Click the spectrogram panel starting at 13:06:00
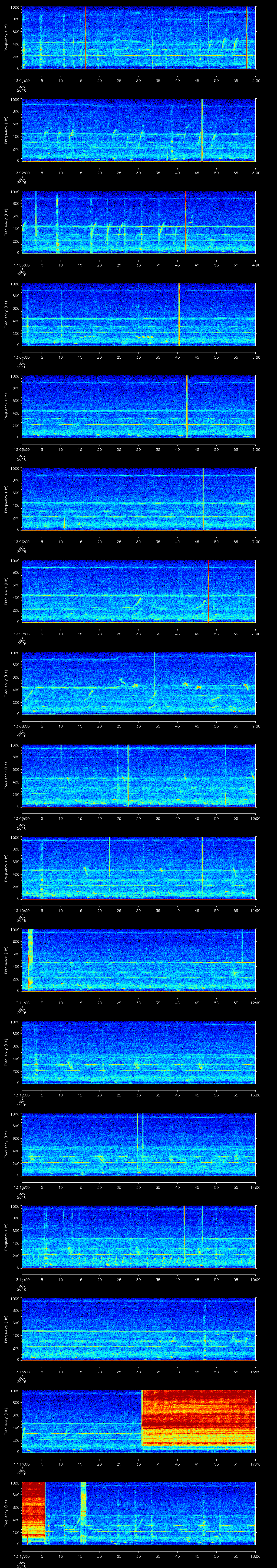 [x=139, y=499]
